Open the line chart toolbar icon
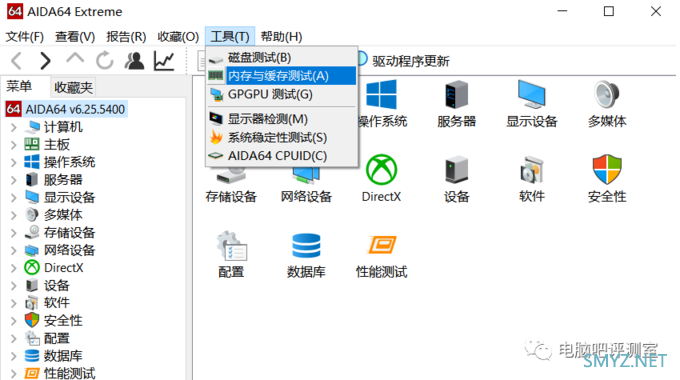This screenshot has width=680, height=380. pos(164,61)
